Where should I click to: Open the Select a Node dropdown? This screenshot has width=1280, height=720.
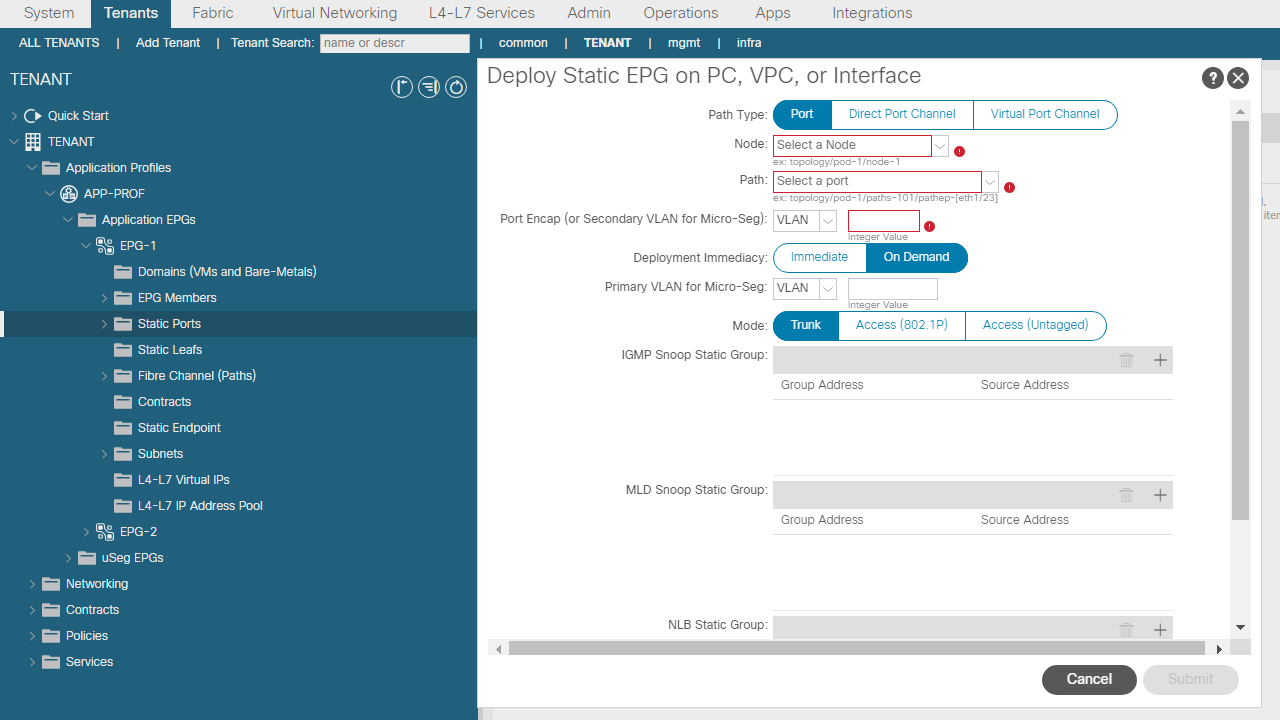pos(940,146)
